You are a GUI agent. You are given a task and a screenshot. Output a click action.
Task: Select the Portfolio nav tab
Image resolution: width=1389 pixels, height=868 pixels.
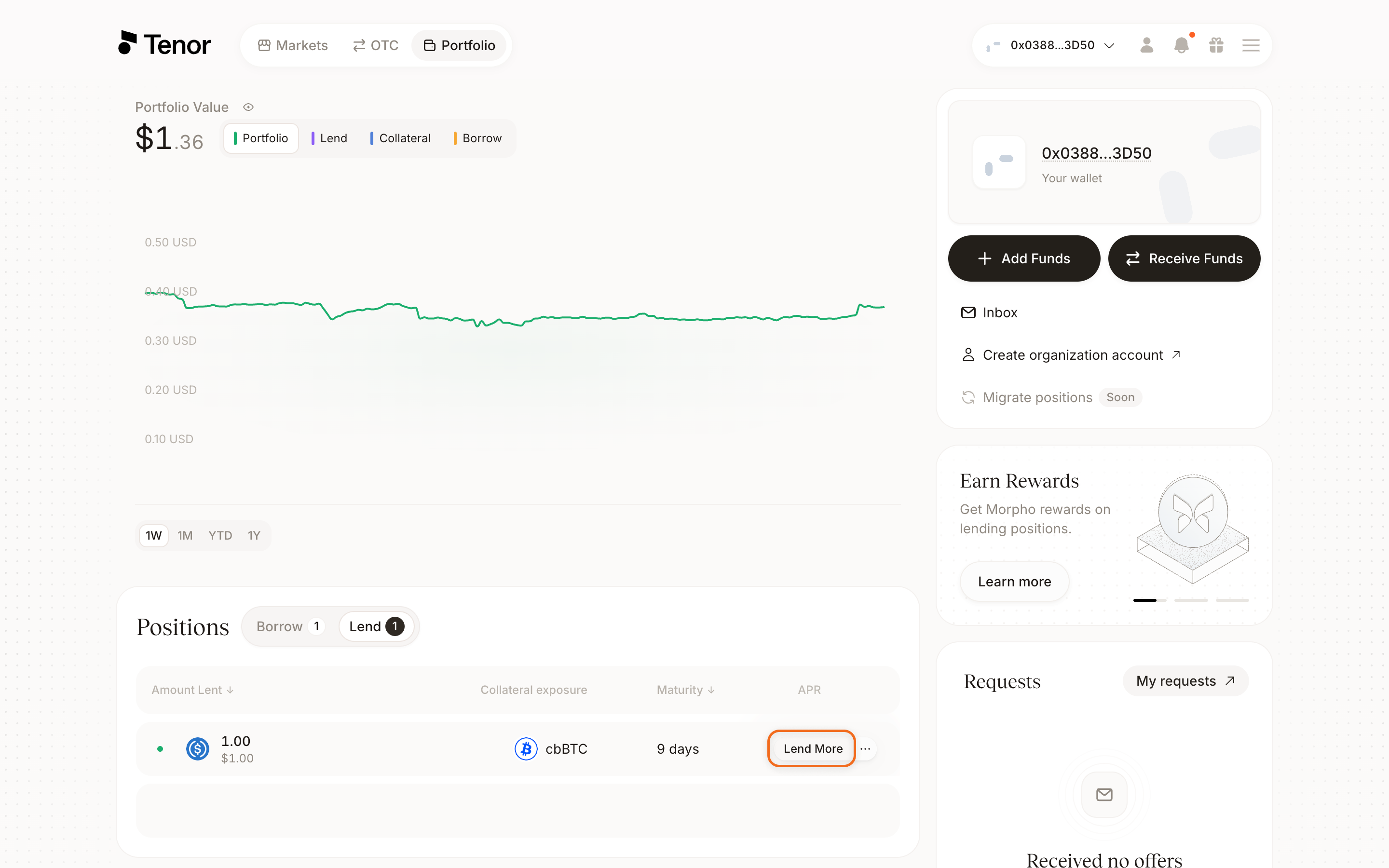(x=459, y=45)
